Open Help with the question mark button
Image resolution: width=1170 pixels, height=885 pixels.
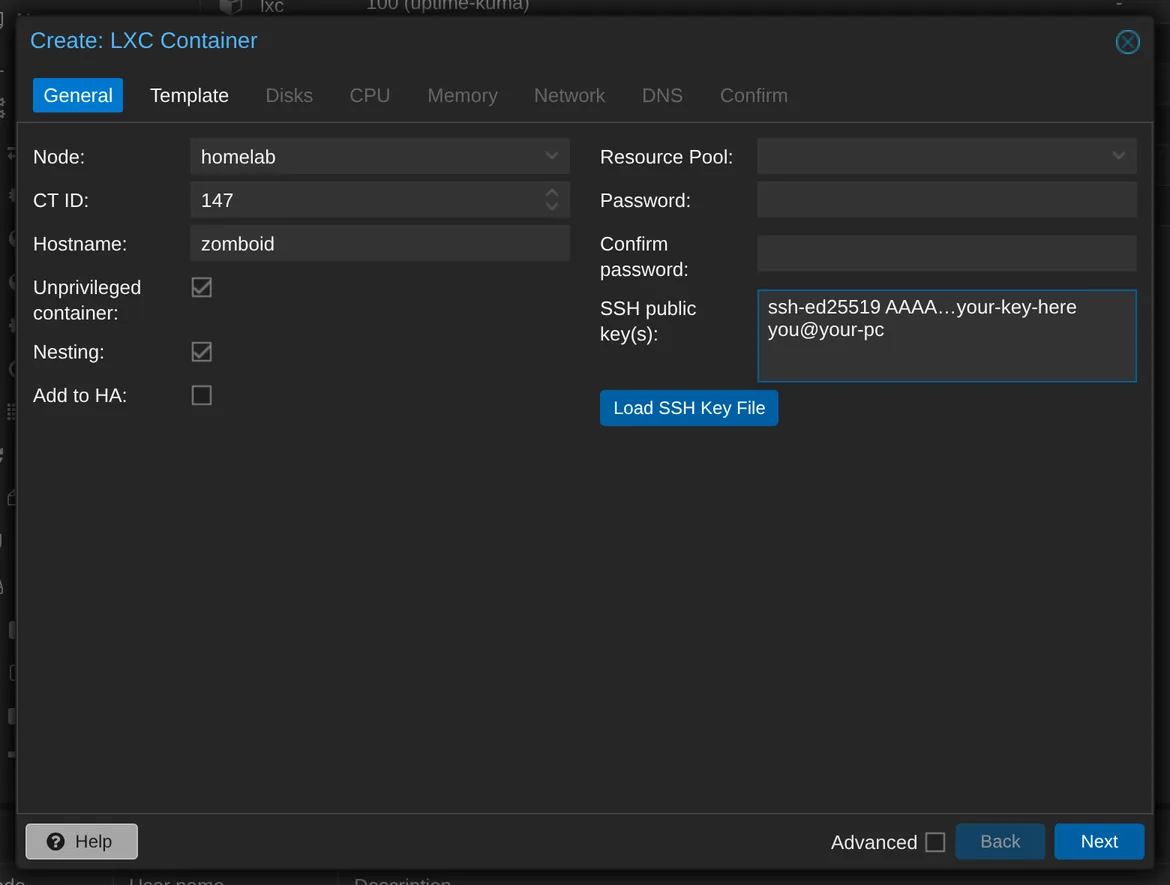81,842
